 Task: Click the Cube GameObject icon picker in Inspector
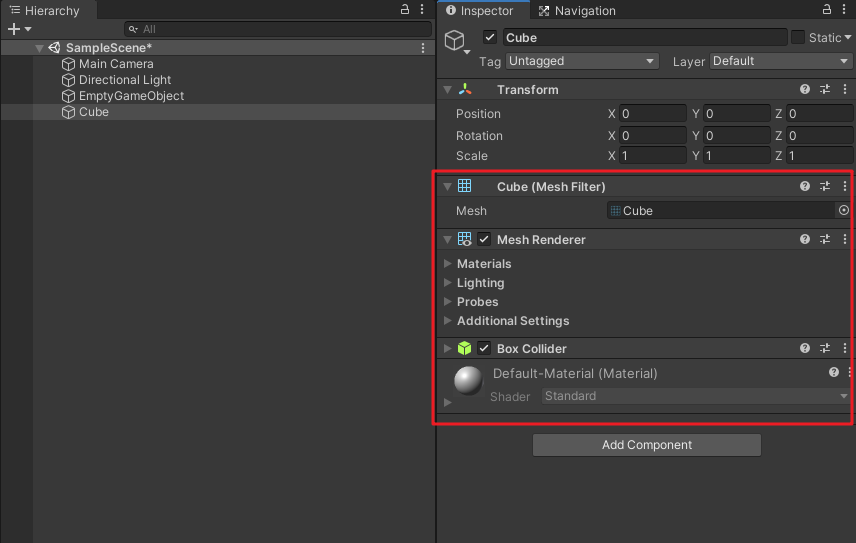click(456, 41)
